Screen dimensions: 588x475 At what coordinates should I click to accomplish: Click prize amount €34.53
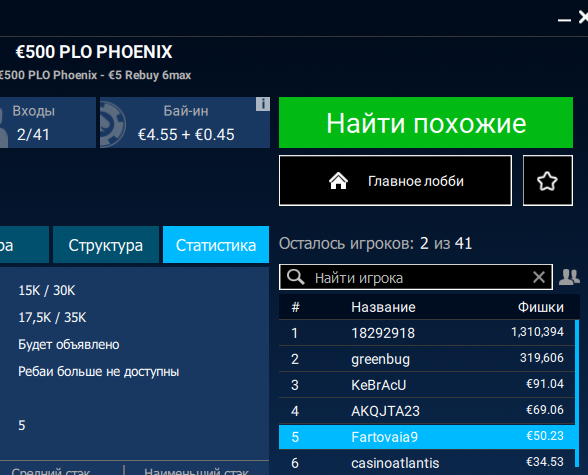point(545,462)
